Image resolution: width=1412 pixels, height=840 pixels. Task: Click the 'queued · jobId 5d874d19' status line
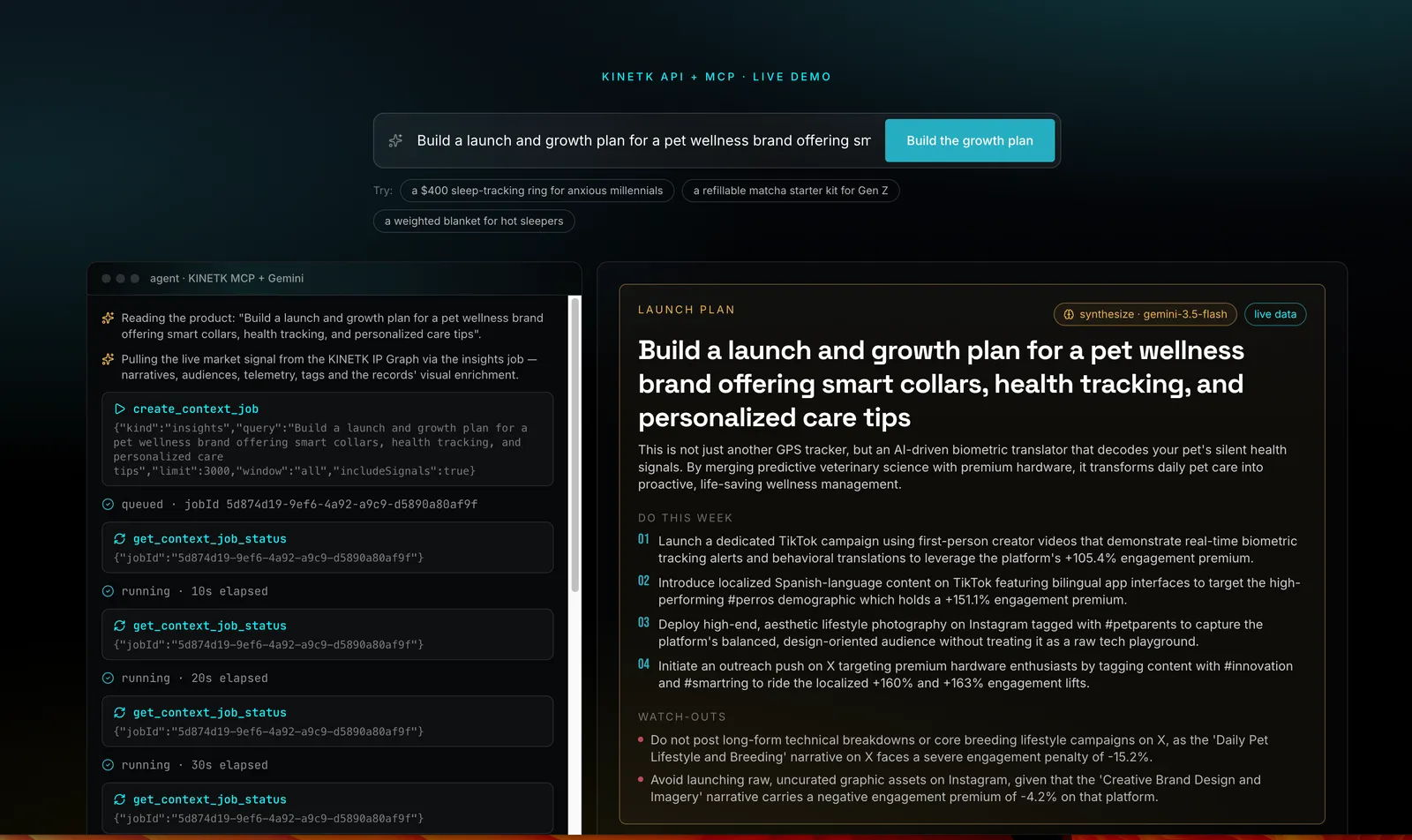coord(299,505)
